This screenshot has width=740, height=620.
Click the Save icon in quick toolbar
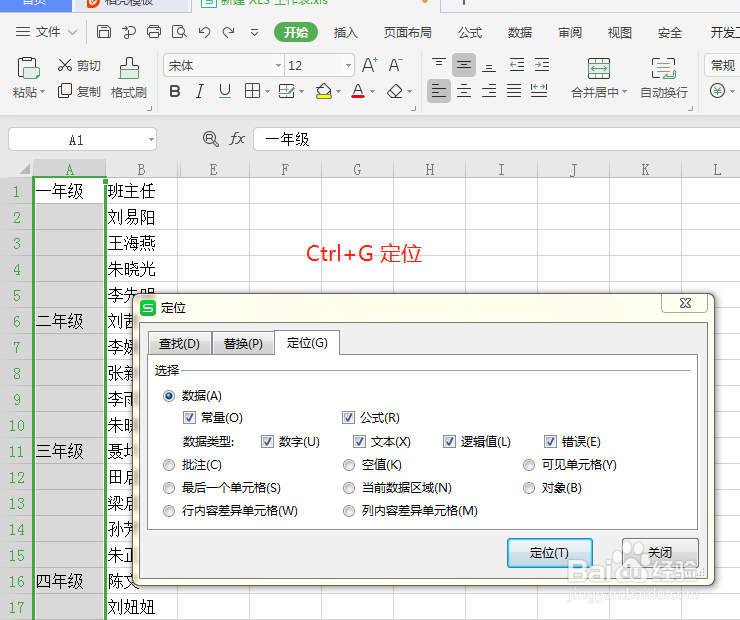[104, 32]
